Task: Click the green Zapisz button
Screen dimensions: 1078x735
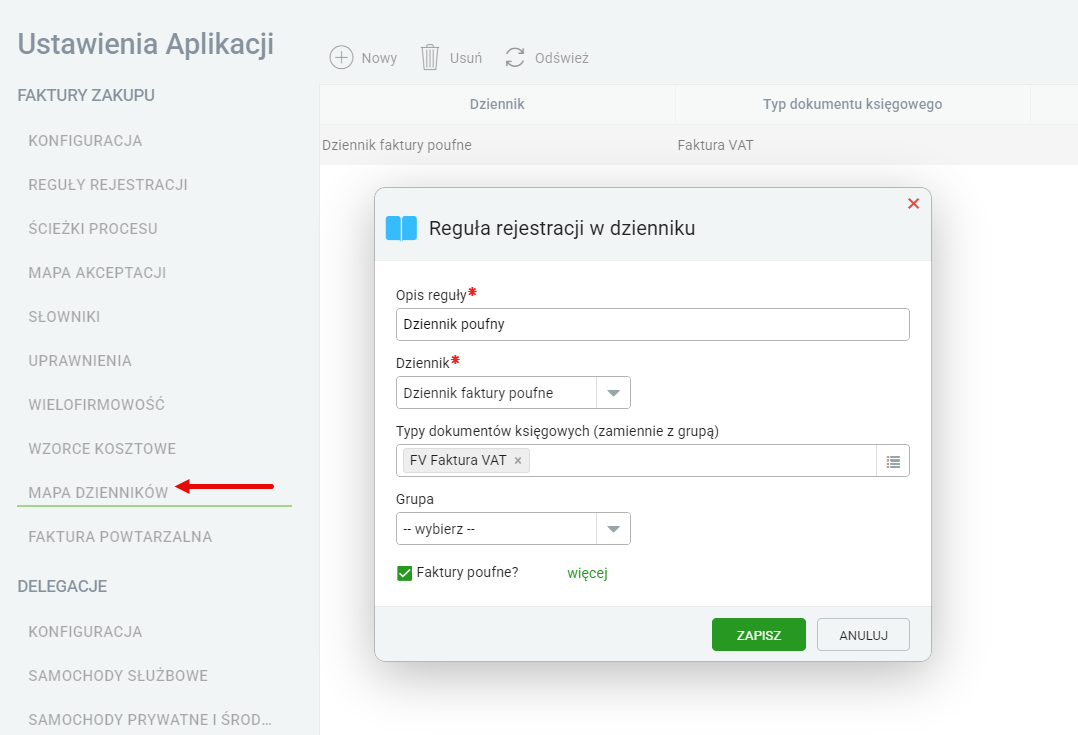Action: click(759, 635)
